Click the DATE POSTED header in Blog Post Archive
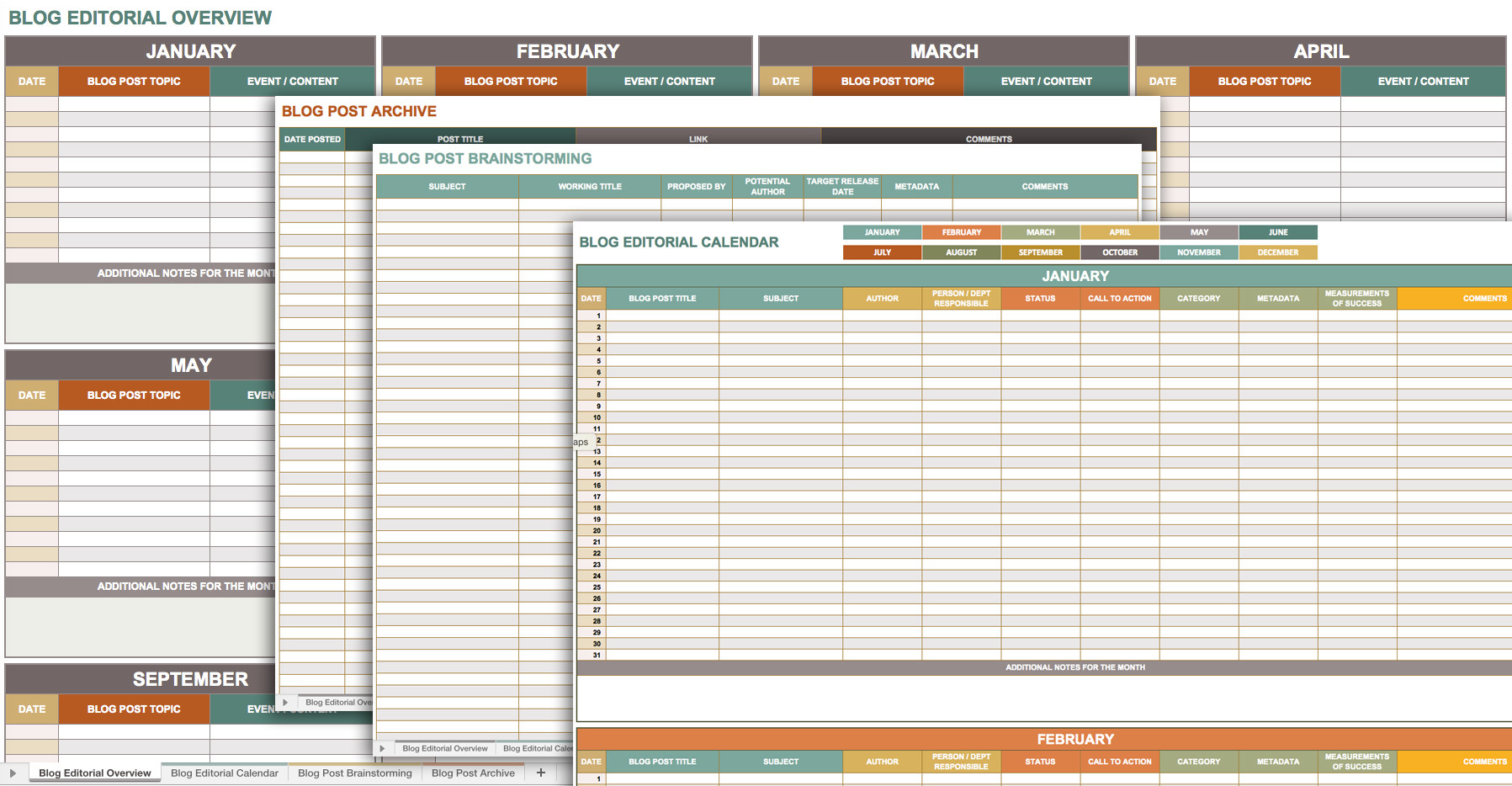 (x=311, y=139)
